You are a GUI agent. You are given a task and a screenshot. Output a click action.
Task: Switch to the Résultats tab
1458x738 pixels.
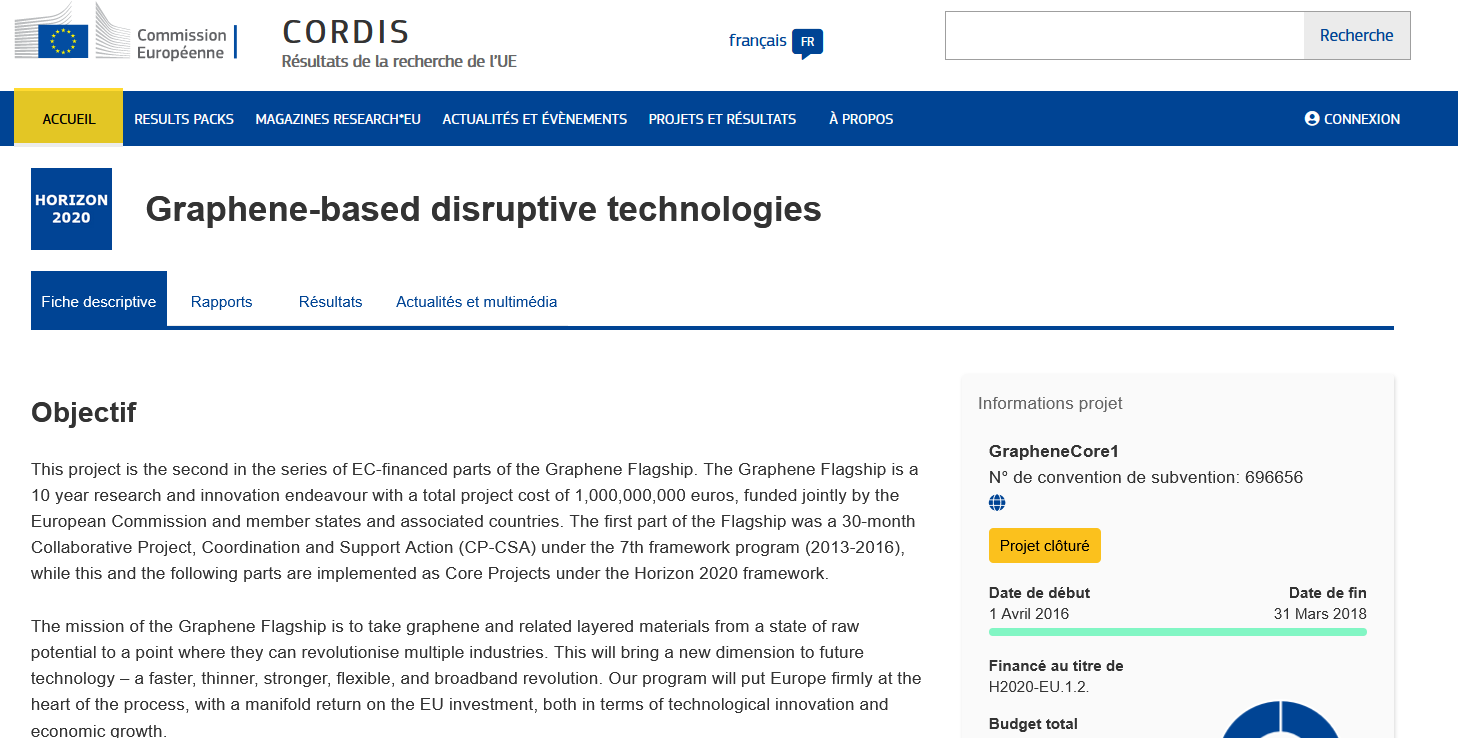(330, 301)
